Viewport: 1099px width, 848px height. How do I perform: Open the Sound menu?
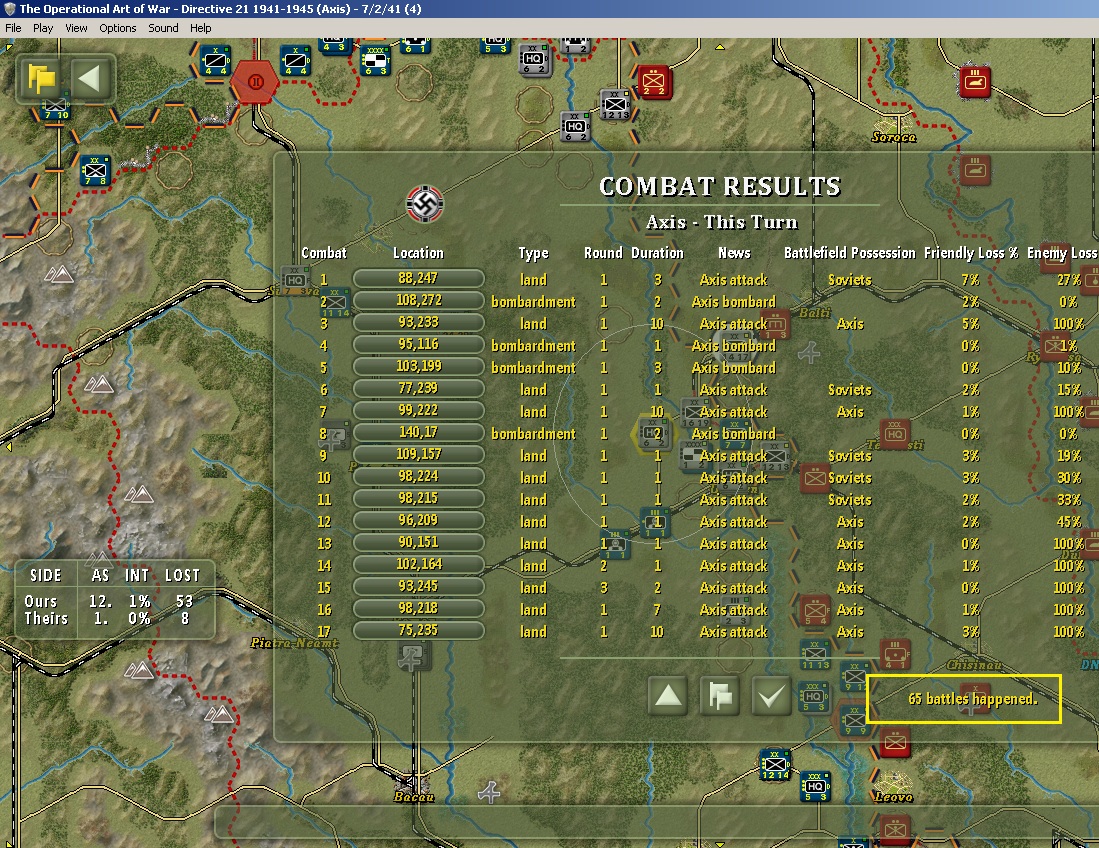163,28
